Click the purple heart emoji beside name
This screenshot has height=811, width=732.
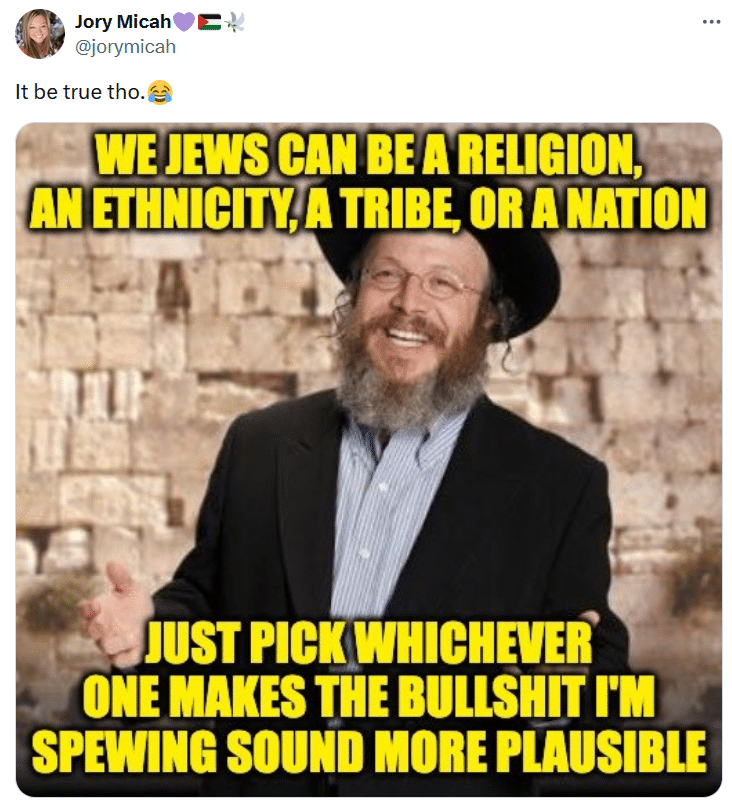pos(183,22)
